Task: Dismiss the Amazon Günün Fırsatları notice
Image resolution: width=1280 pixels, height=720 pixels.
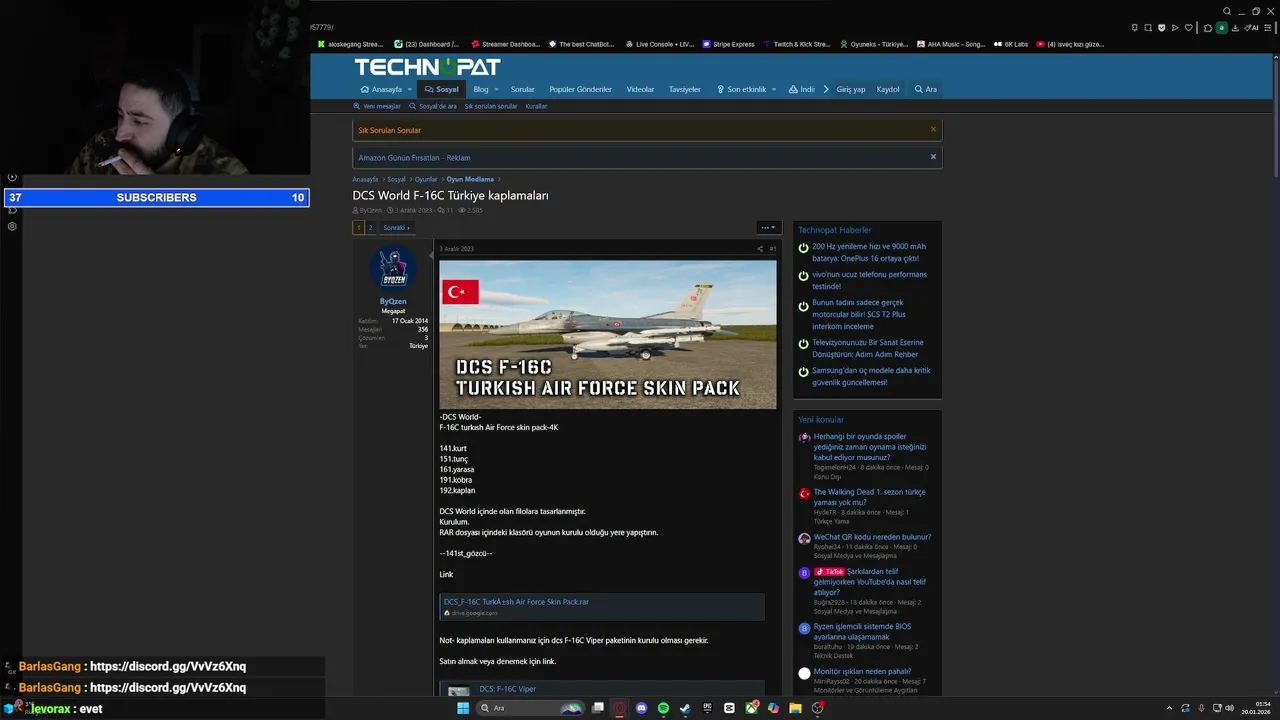Action: (x=933, y=156)
